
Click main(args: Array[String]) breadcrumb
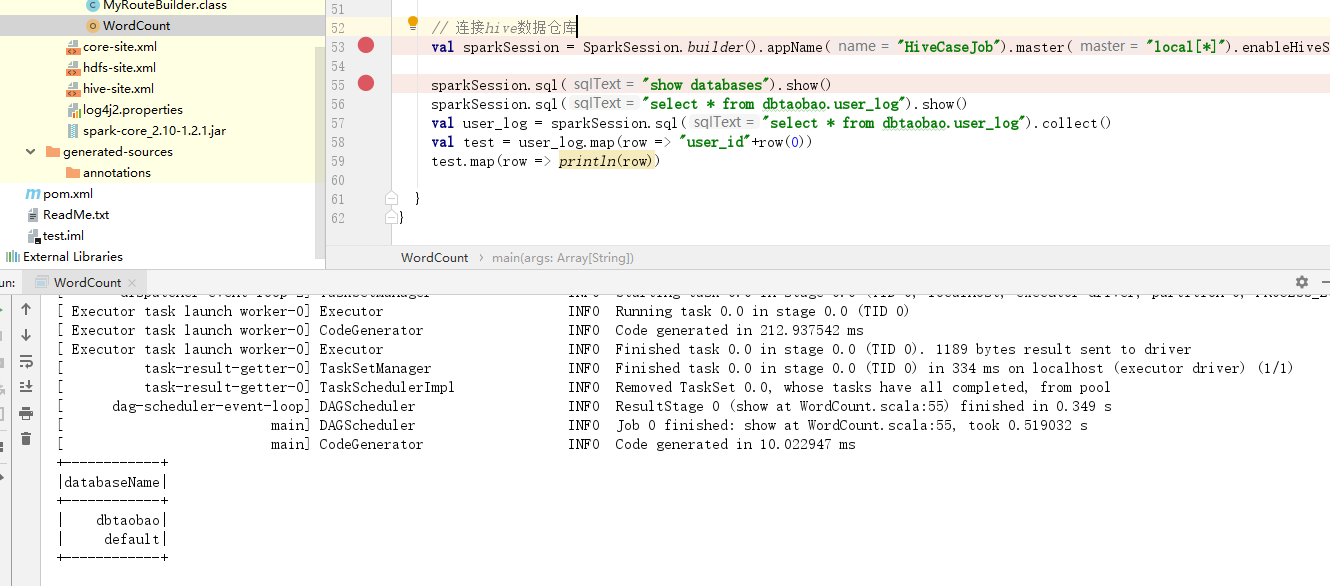pyautogui.click(x=562, y=258)
